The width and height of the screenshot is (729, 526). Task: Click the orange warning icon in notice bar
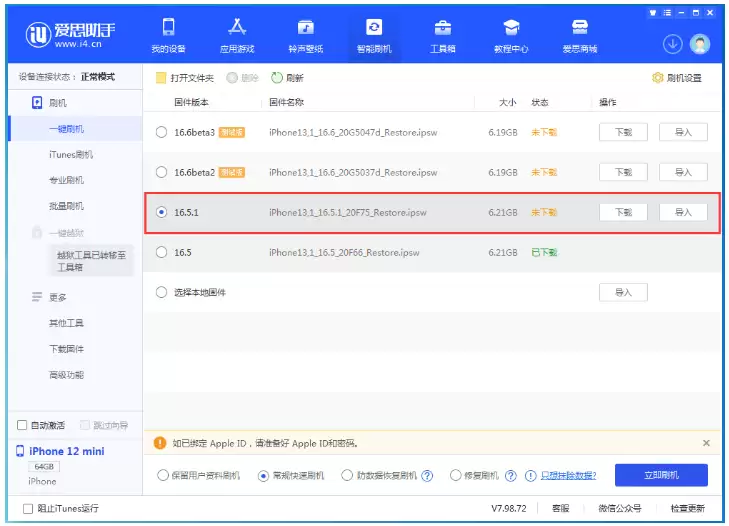tap(160, 443)
